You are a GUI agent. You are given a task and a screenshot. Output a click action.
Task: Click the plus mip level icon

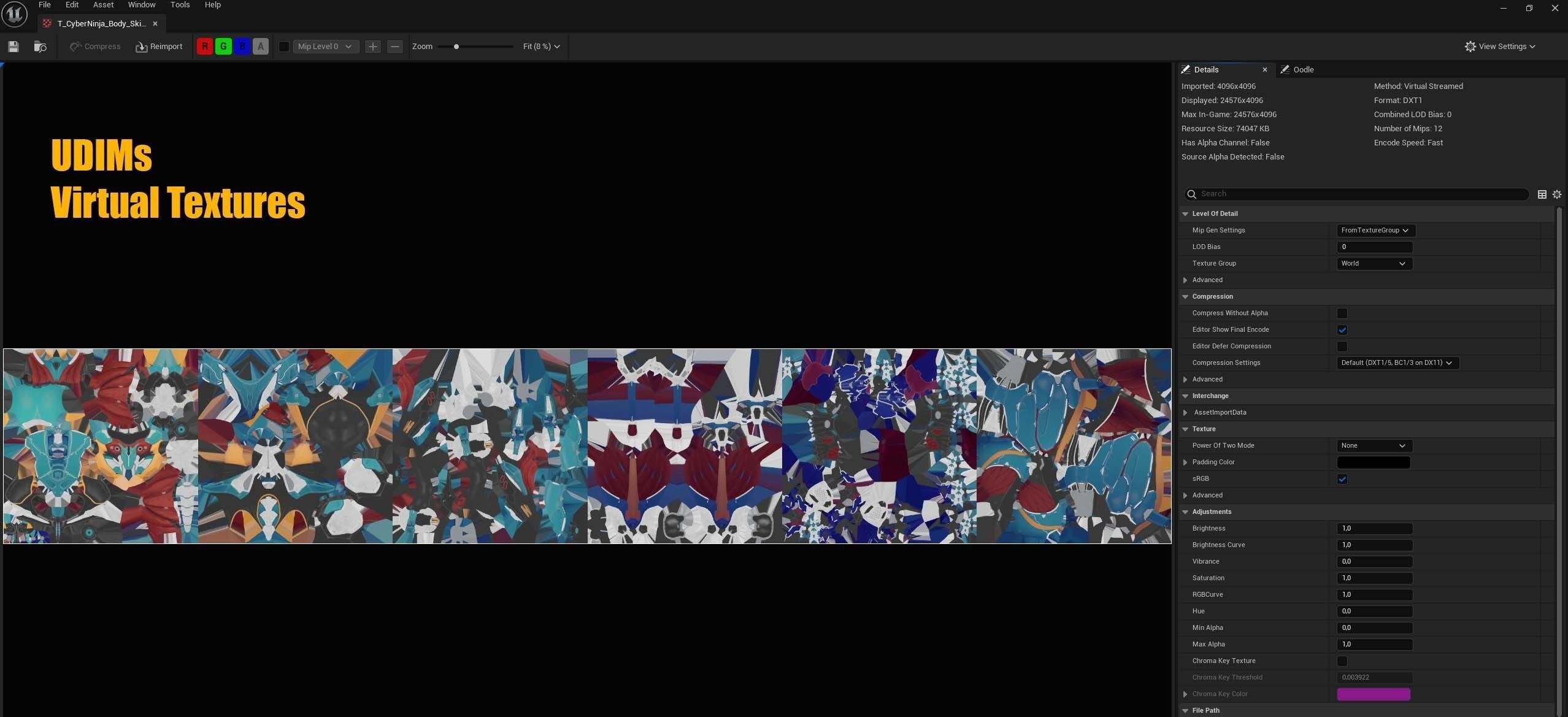372,47
